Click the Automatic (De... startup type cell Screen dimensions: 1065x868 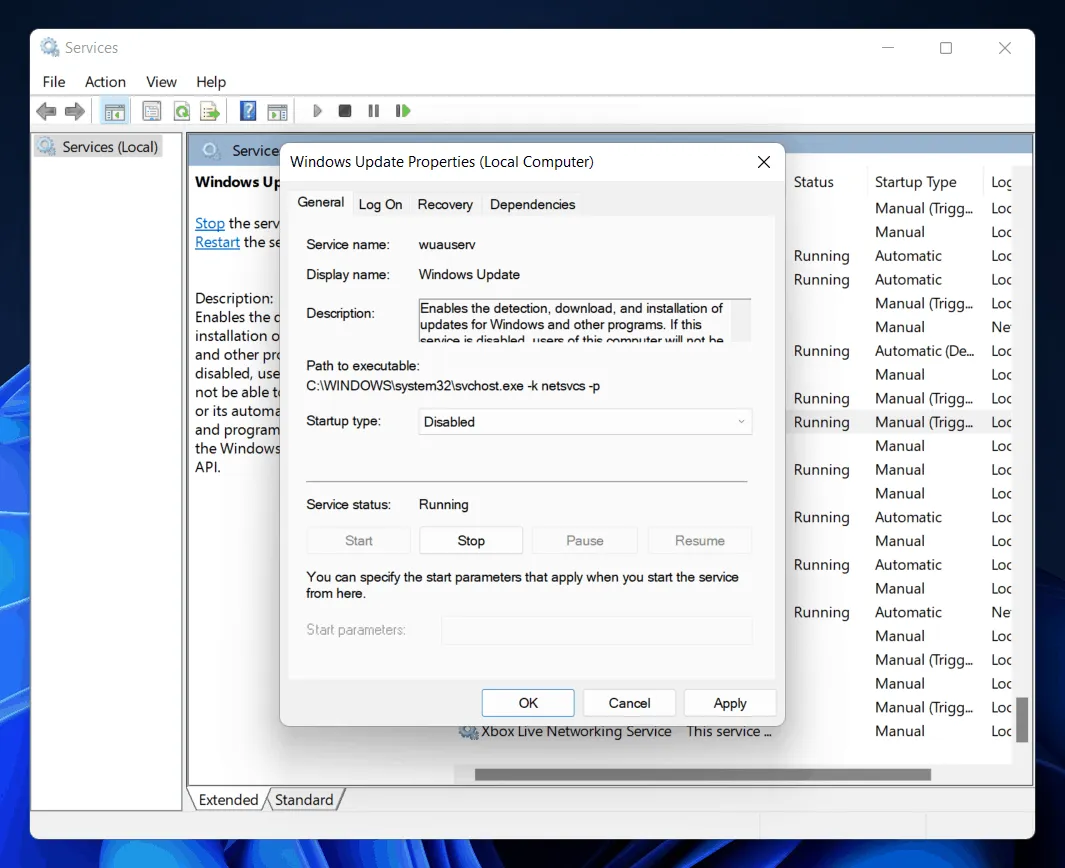click(924, 351)
